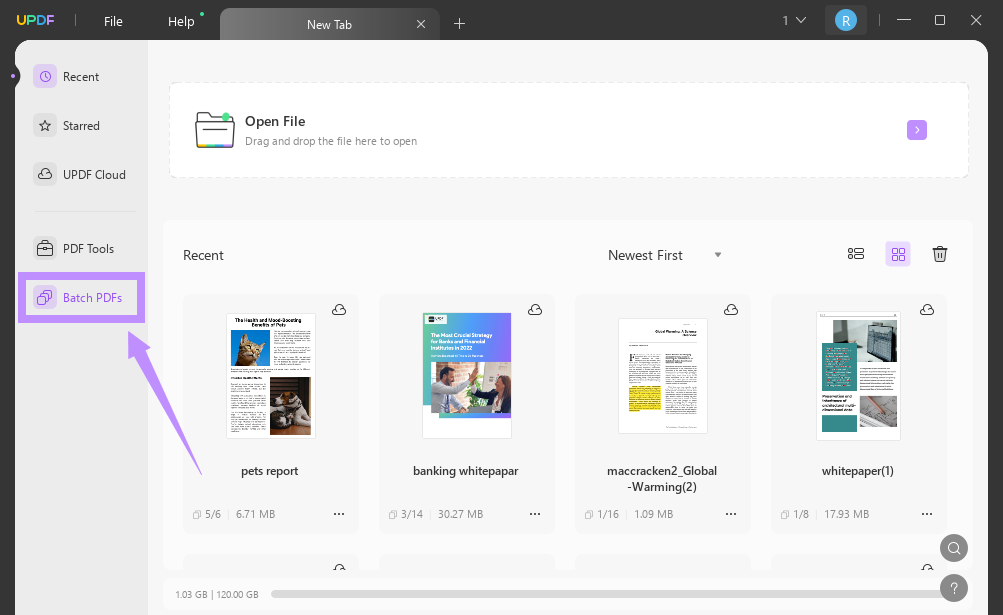The height and width of the screenshot is (615, 1003).
Task: Click the Starred star icon
Action: (44, 125)
